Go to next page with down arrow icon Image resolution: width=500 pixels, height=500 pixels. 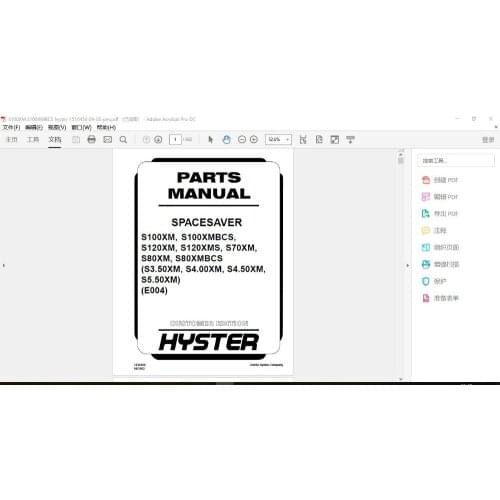click(158, 140)
